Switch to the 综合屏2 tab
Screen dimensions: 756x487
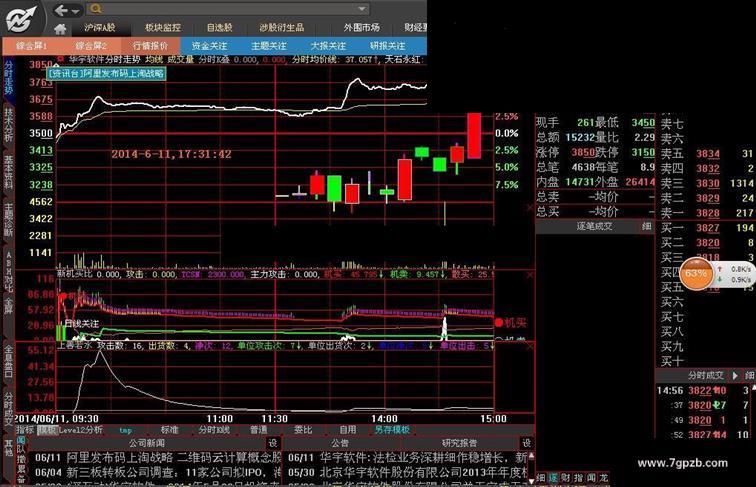click(x=91, y=46)
